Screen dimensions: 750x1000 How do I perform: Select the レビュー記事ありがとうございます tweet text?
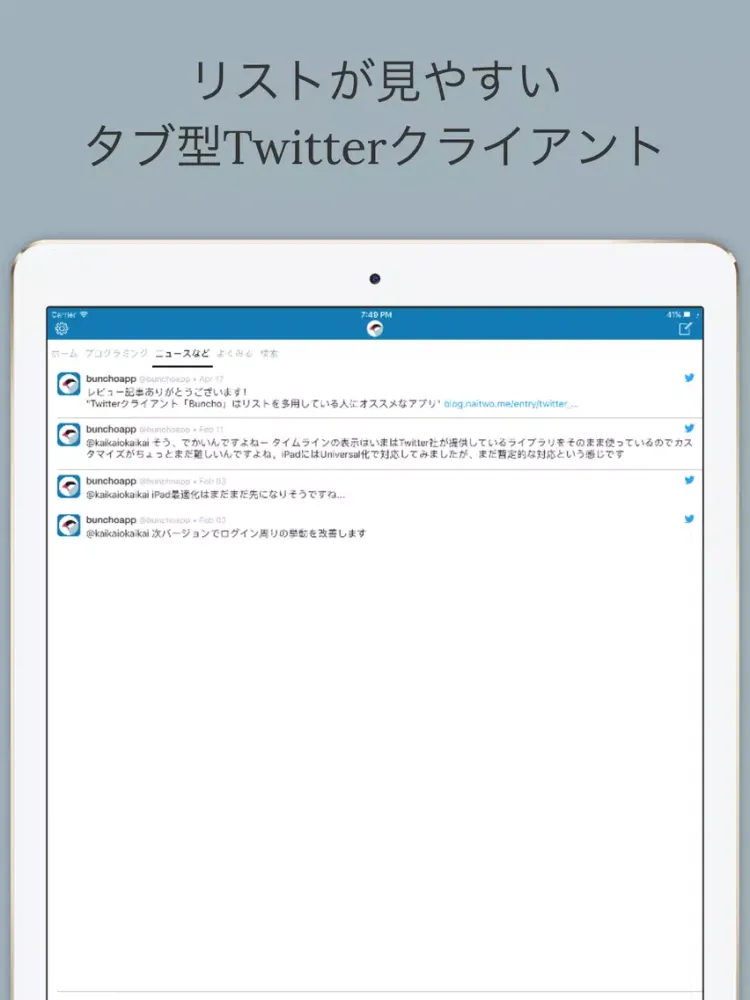click(x=167, y=392)
